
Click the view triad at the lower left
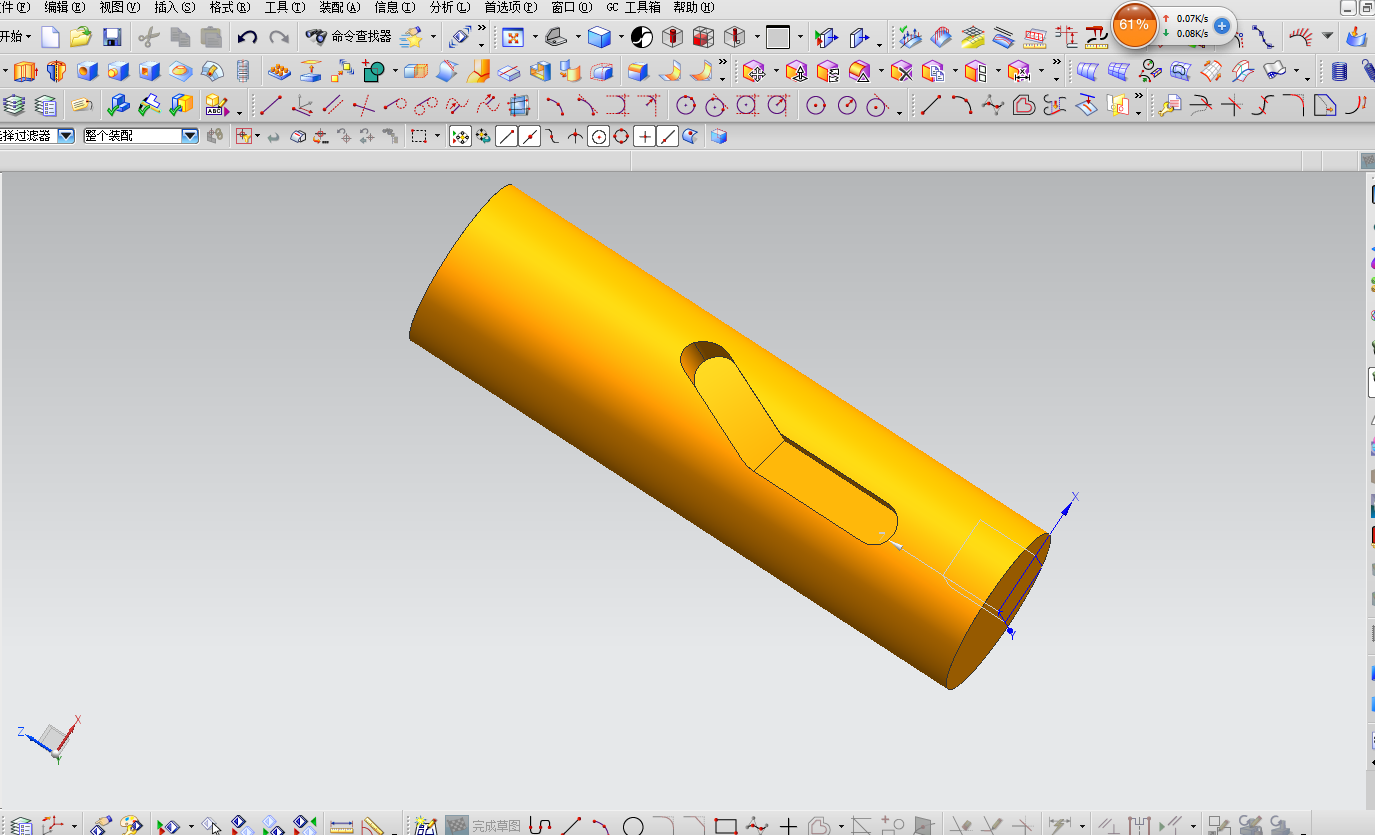[x=50, y=740]
